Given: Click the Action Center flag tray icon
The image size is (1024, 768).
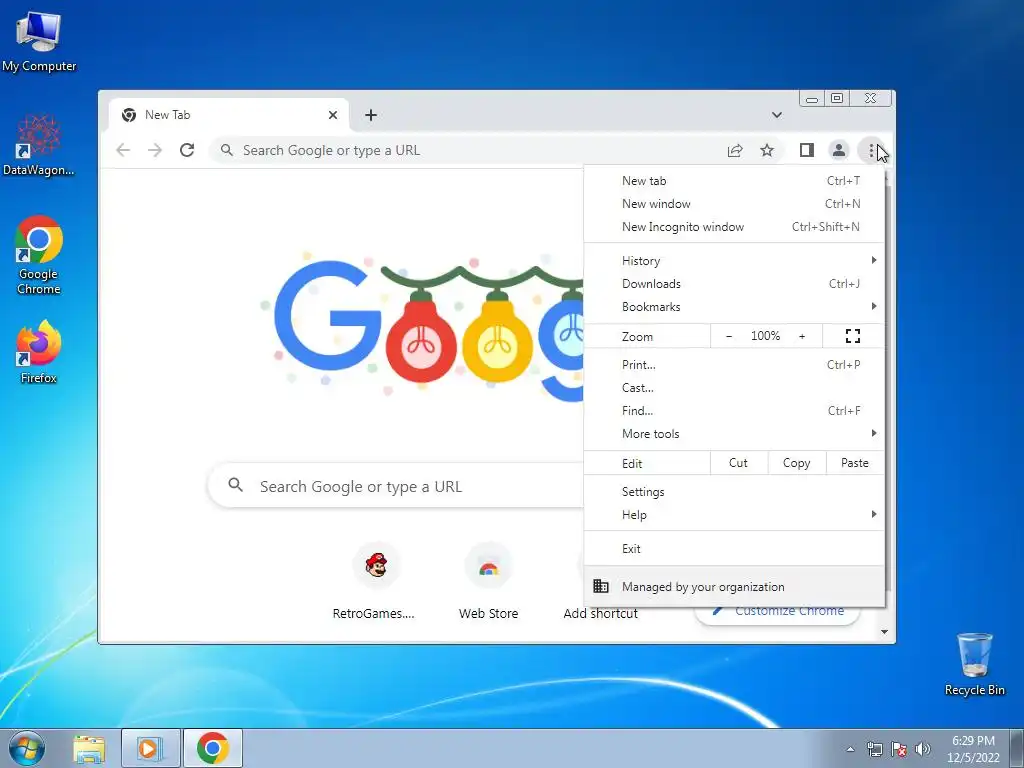Looking at the screenshot, I should (899, 749).
